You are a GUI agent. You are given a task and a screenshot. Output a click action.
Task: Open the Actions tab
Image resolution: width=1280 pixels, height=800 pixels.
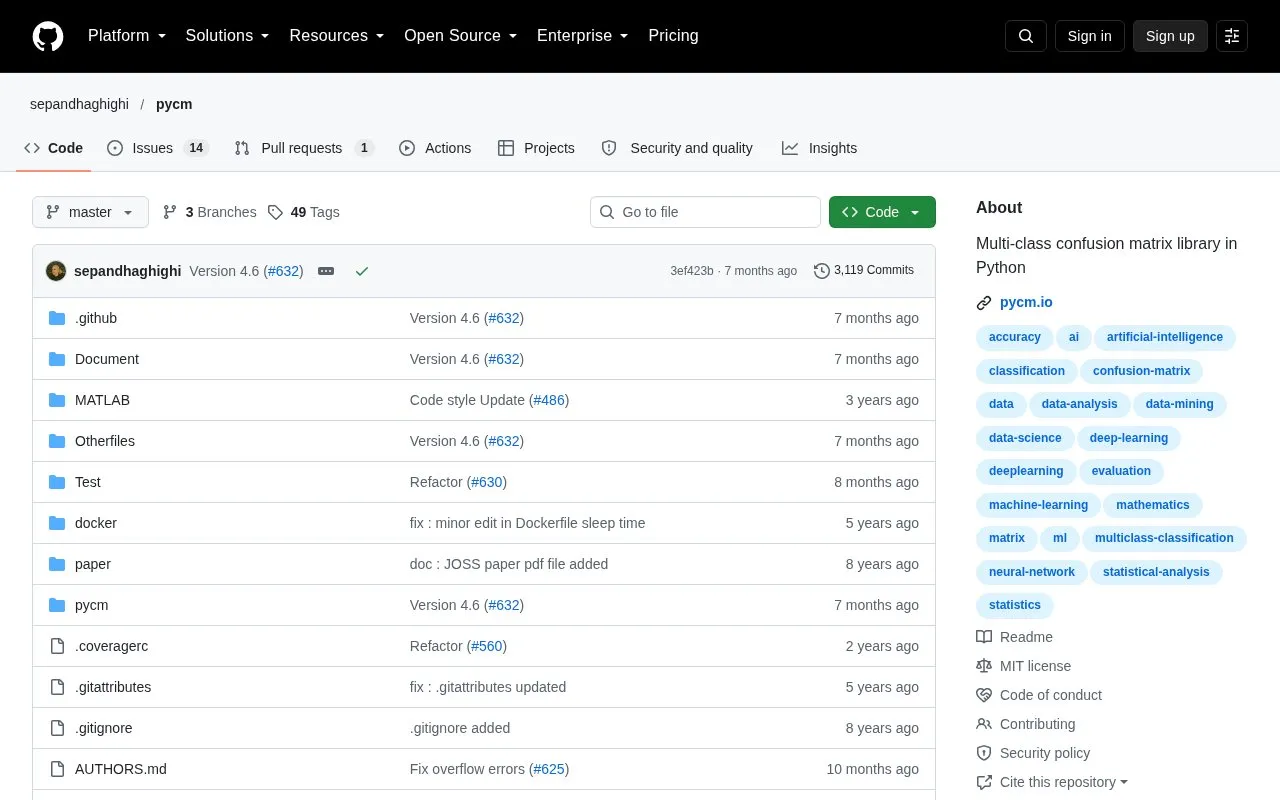click(x=435, y=148)
